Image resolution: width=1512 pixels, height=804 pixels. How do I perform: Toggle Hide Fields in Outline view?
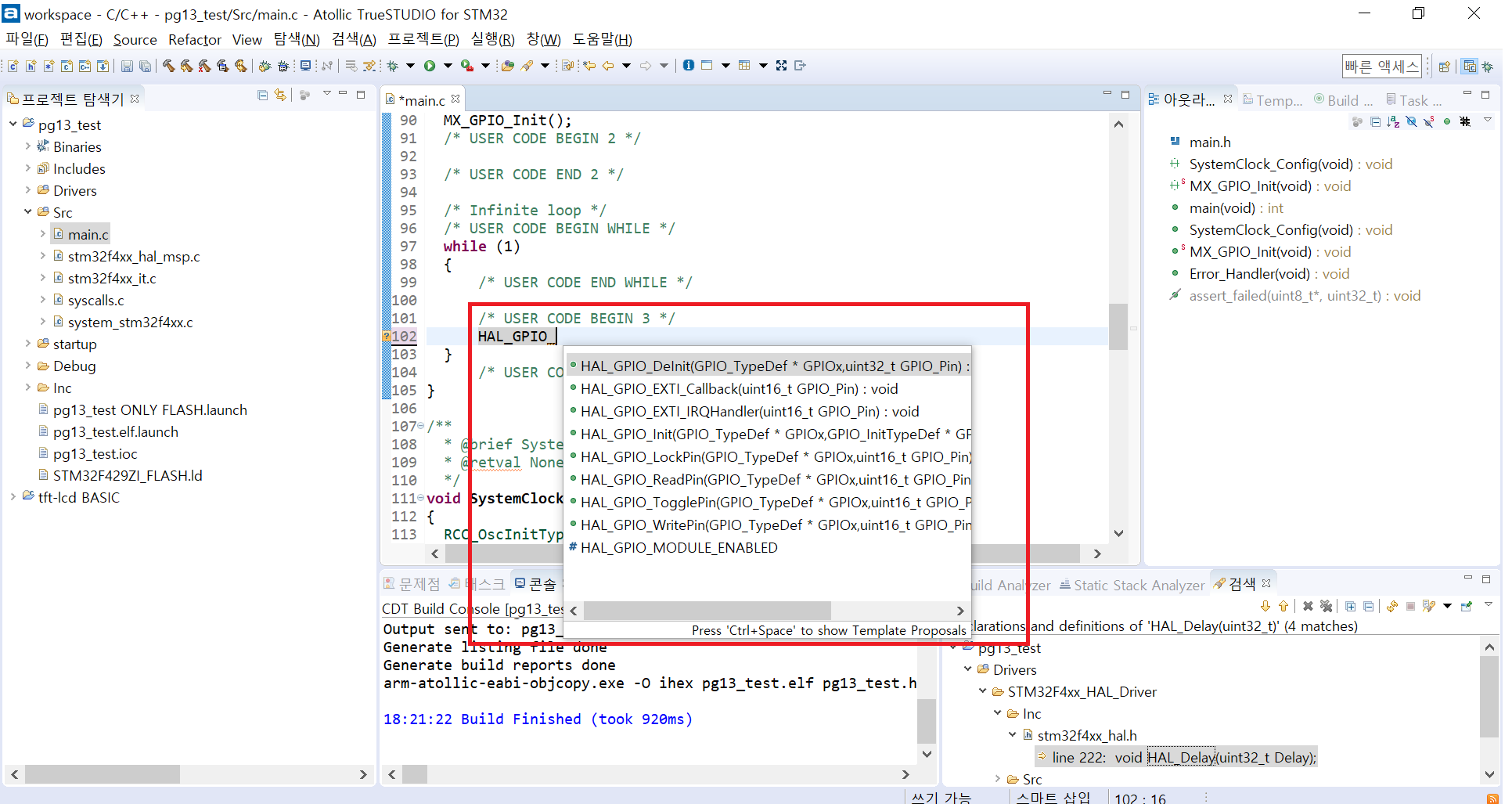pyautogui.click(x=1411, y=121)
